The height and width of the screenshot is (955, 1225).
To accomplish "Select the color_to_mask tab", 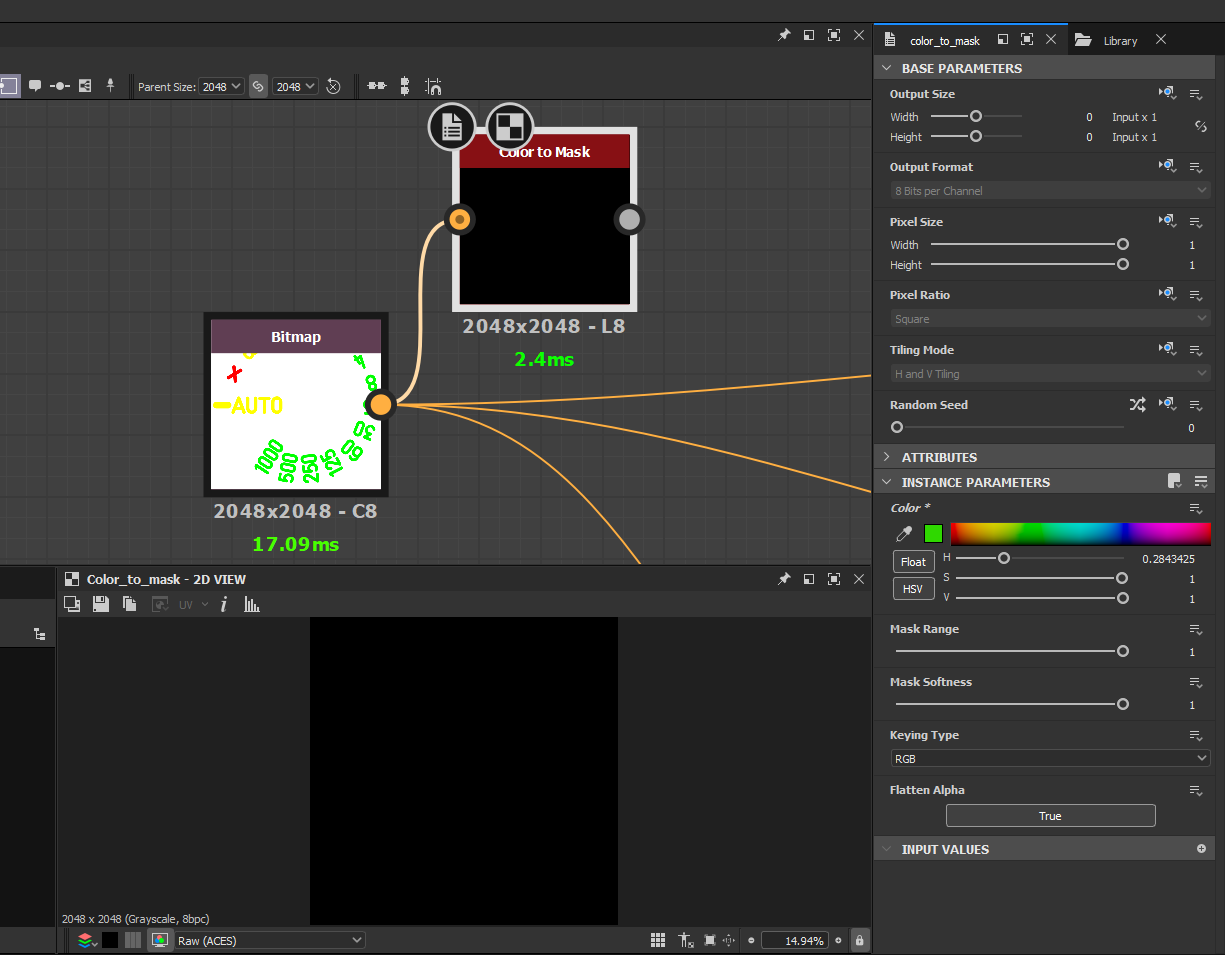I will (x=945, y=40).
